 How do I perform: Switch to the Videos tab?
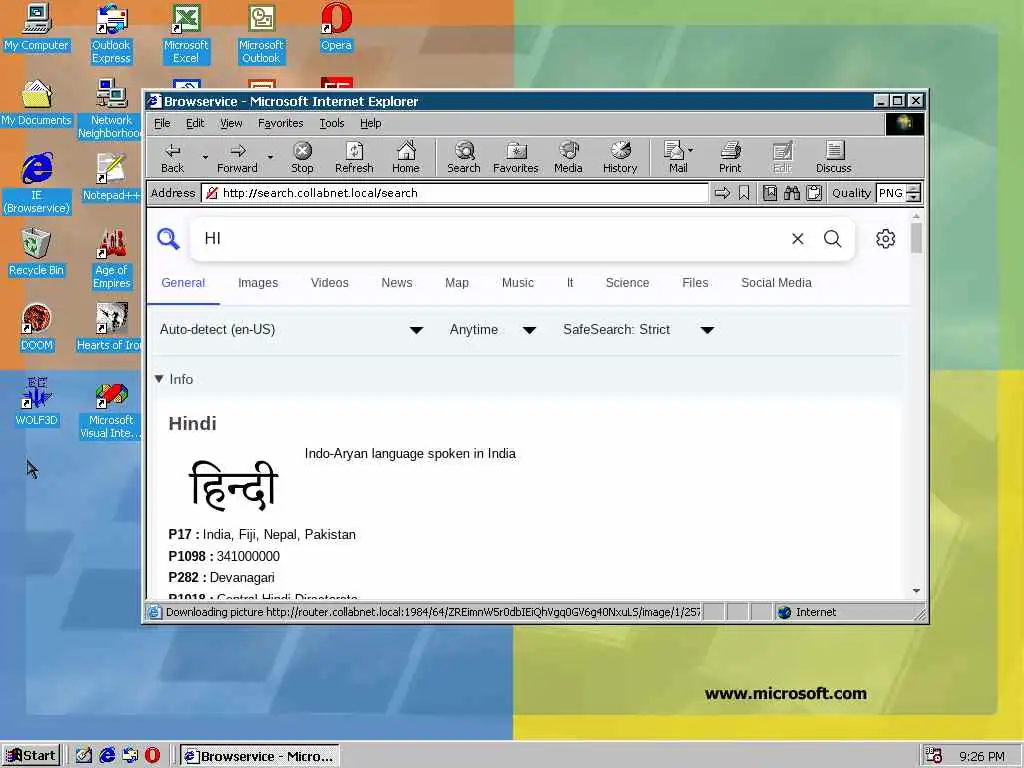coord(329,283)
